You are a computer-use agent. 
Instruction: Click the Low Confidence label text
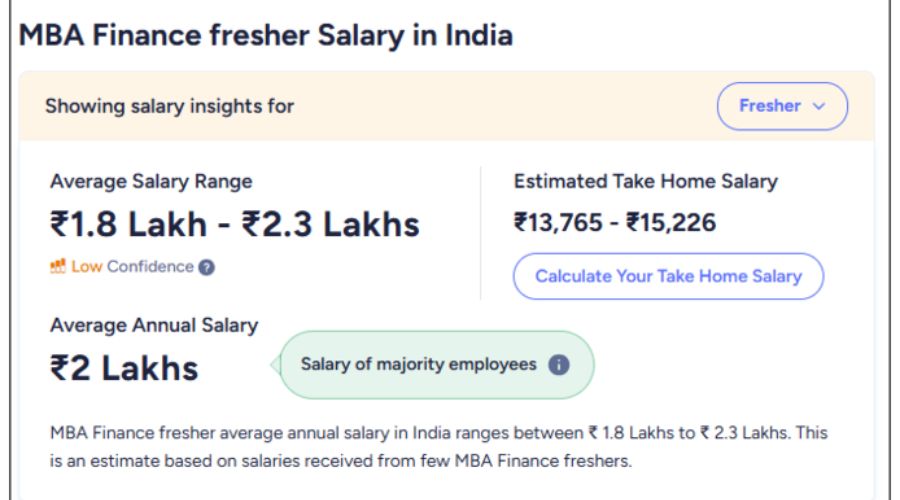pyautogui.click(x=132, y=267)
